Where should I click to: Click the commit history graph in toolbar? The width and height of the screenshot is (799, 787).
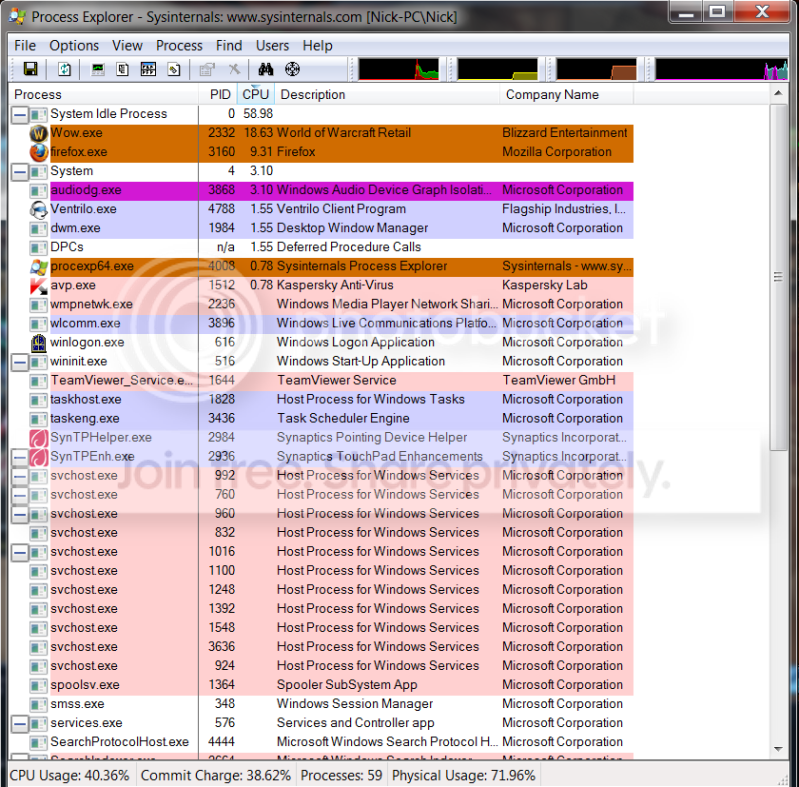pos(497,69)
